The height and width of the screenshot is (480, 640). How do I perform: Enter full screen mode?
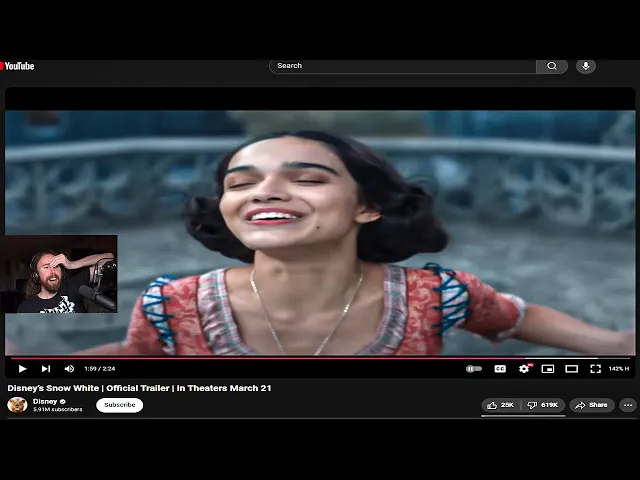(x=596, y=369)
